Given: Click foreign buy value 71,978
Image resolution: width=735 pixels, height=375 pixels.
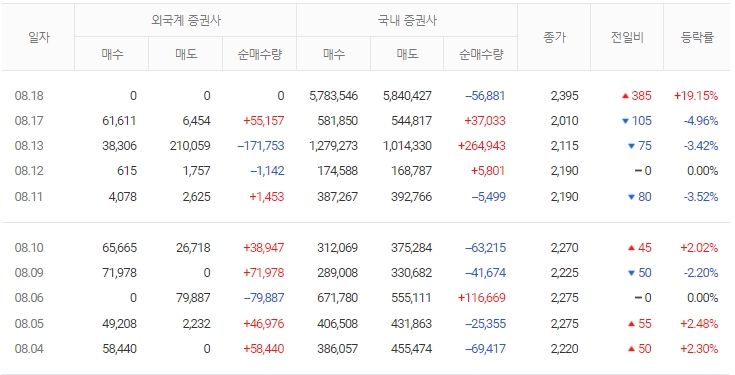Looking at the screenshot, I should pos(119,273).
